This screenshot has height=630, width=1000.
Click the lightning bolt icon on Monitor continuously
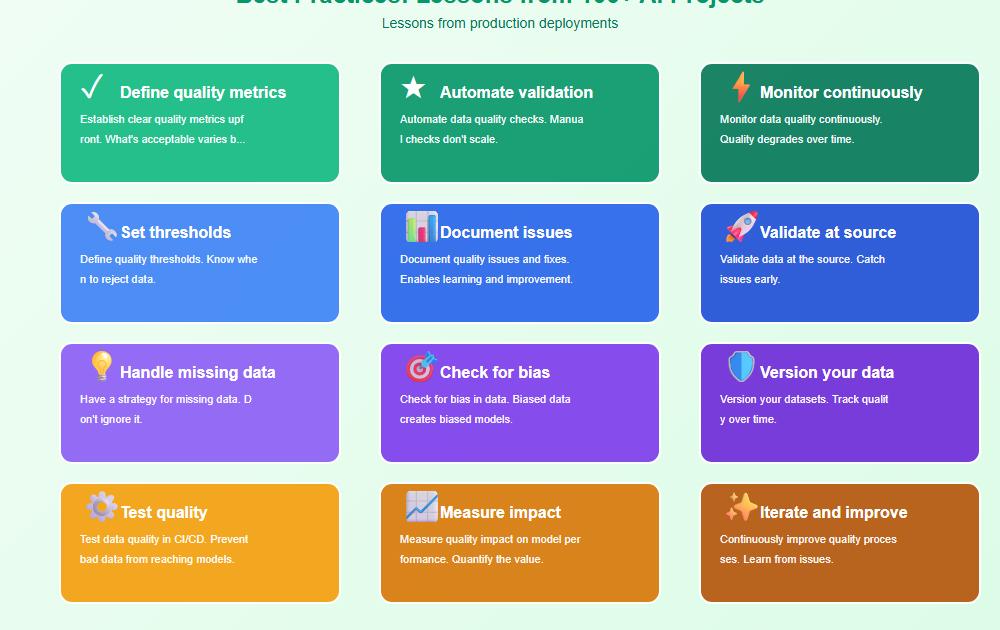(740, 88)
